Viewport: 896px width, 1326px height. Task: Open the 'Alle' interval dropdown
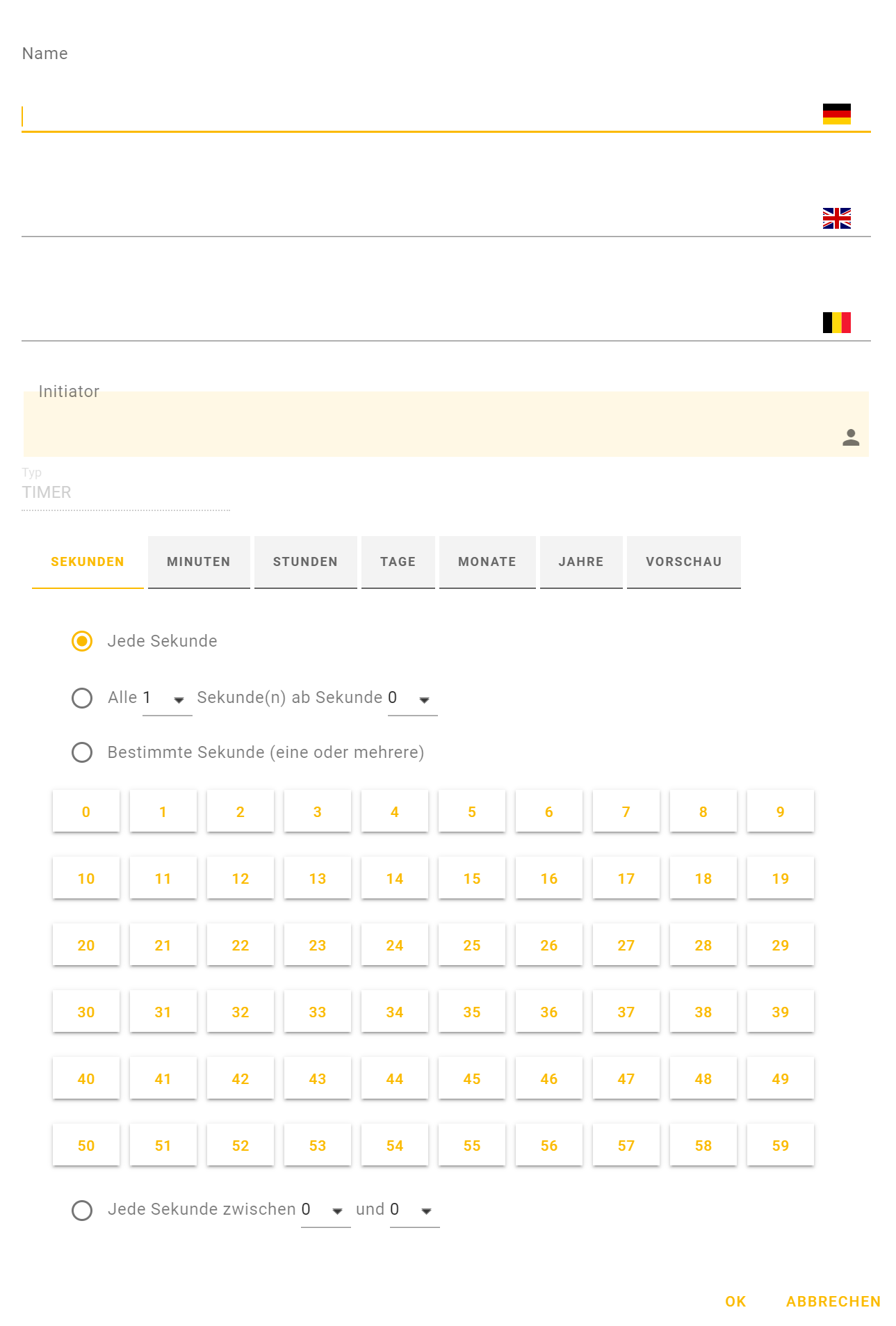(168, 699)
